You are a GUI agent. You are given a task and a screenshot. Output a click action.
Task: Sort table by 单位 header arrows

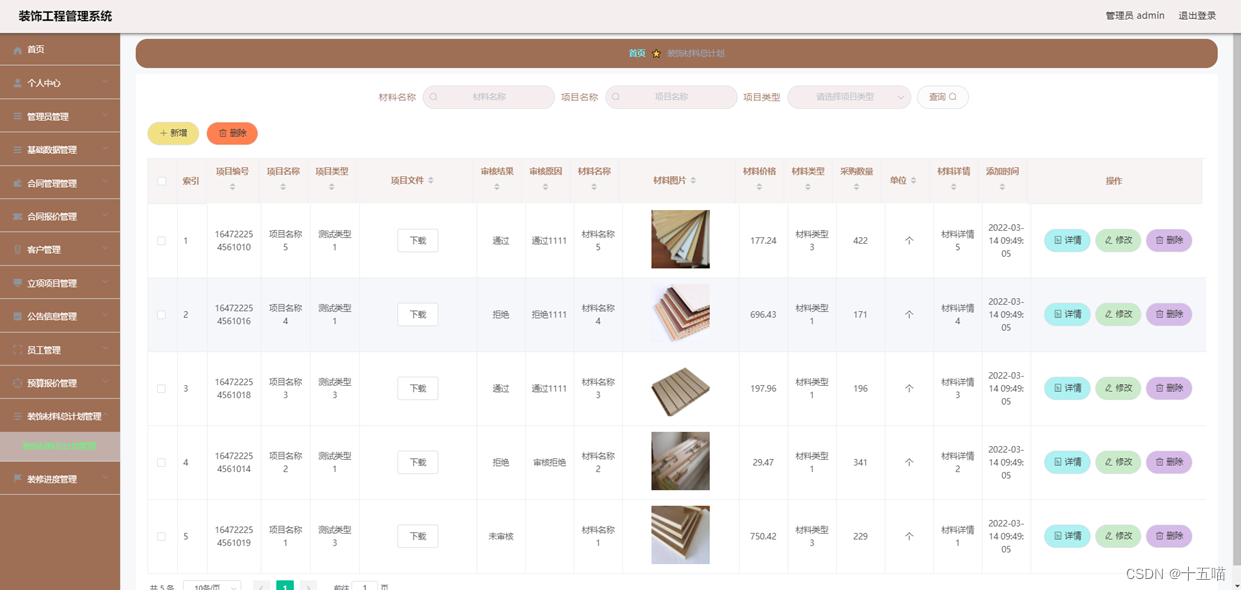coord(914,181)
